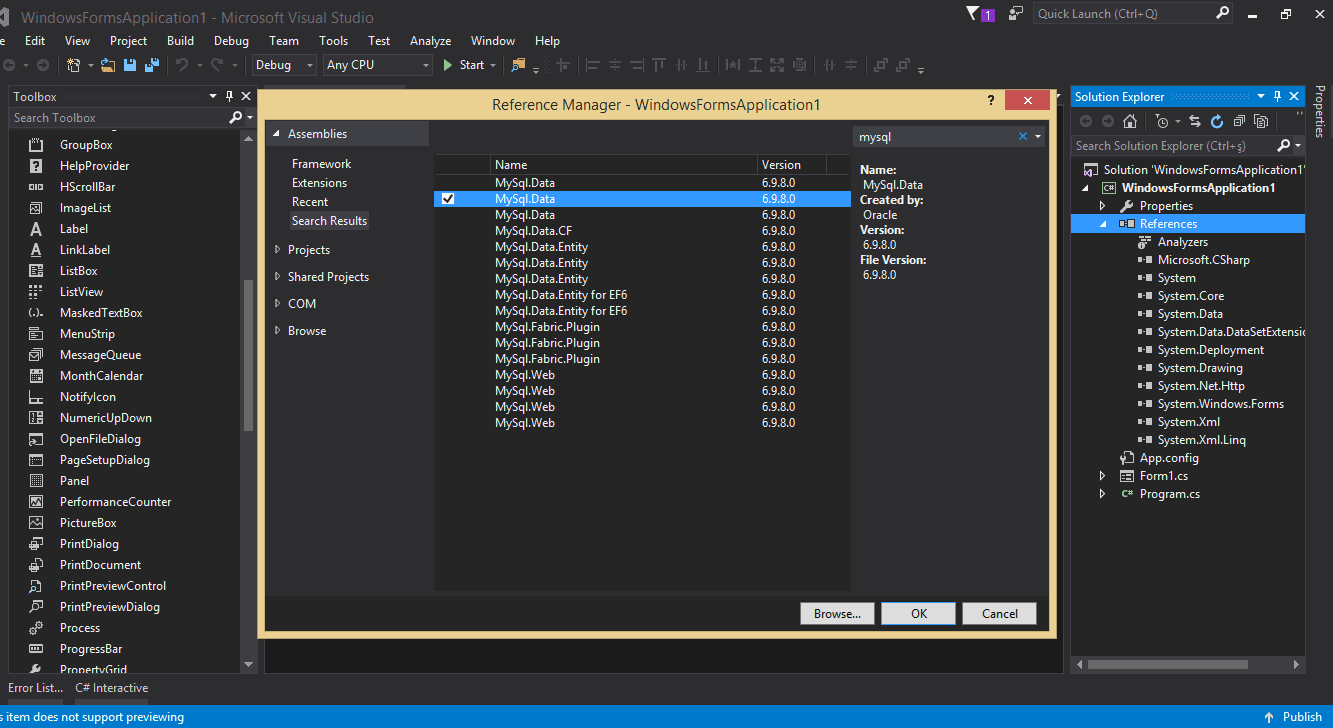Click Refresh in Solution Explorer toolbar
This screenshot has height=728, width=1333.
(x=1217, y=121)
